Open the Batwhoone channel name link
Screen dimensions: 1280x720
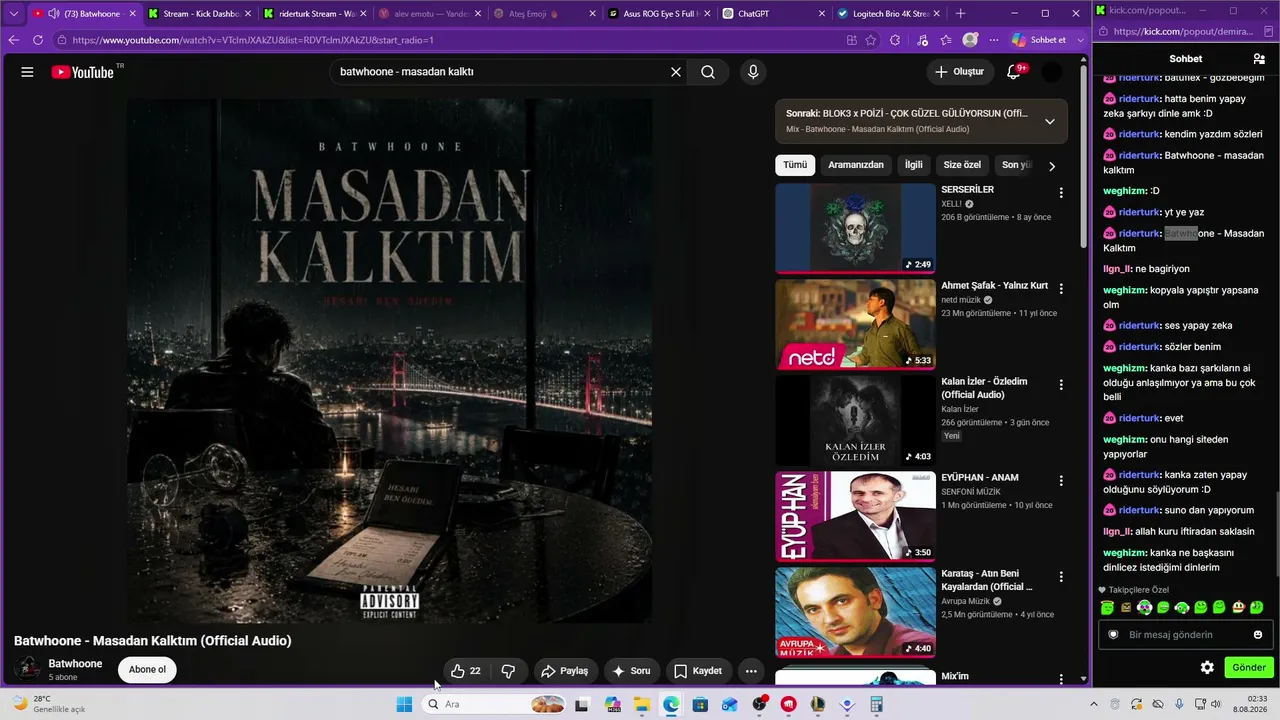pos(75,664)
